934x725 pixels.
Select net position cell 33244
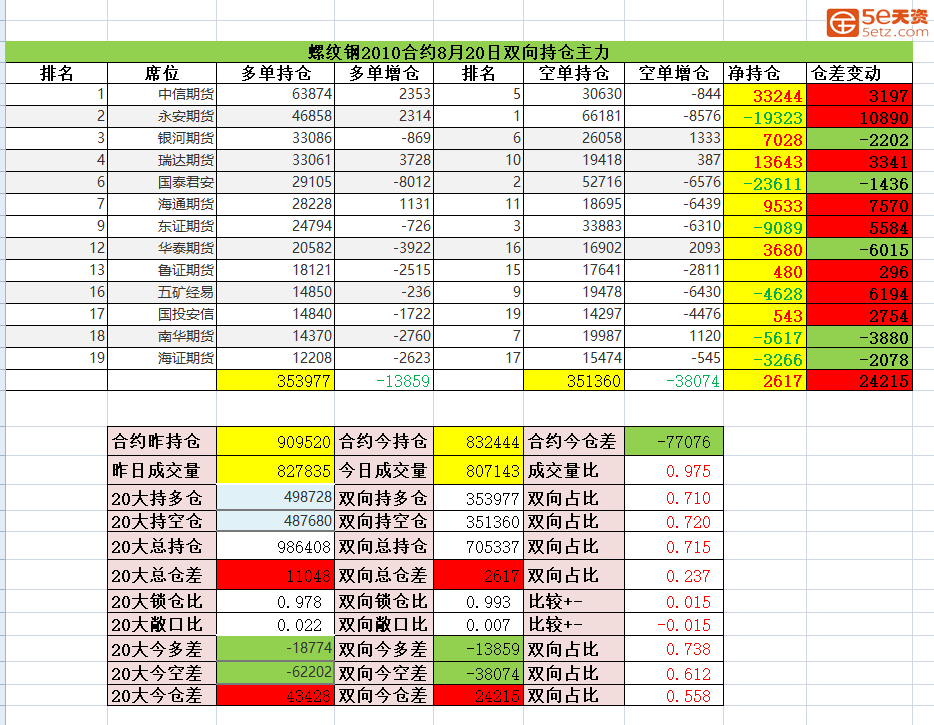click(x=765, y=95)
